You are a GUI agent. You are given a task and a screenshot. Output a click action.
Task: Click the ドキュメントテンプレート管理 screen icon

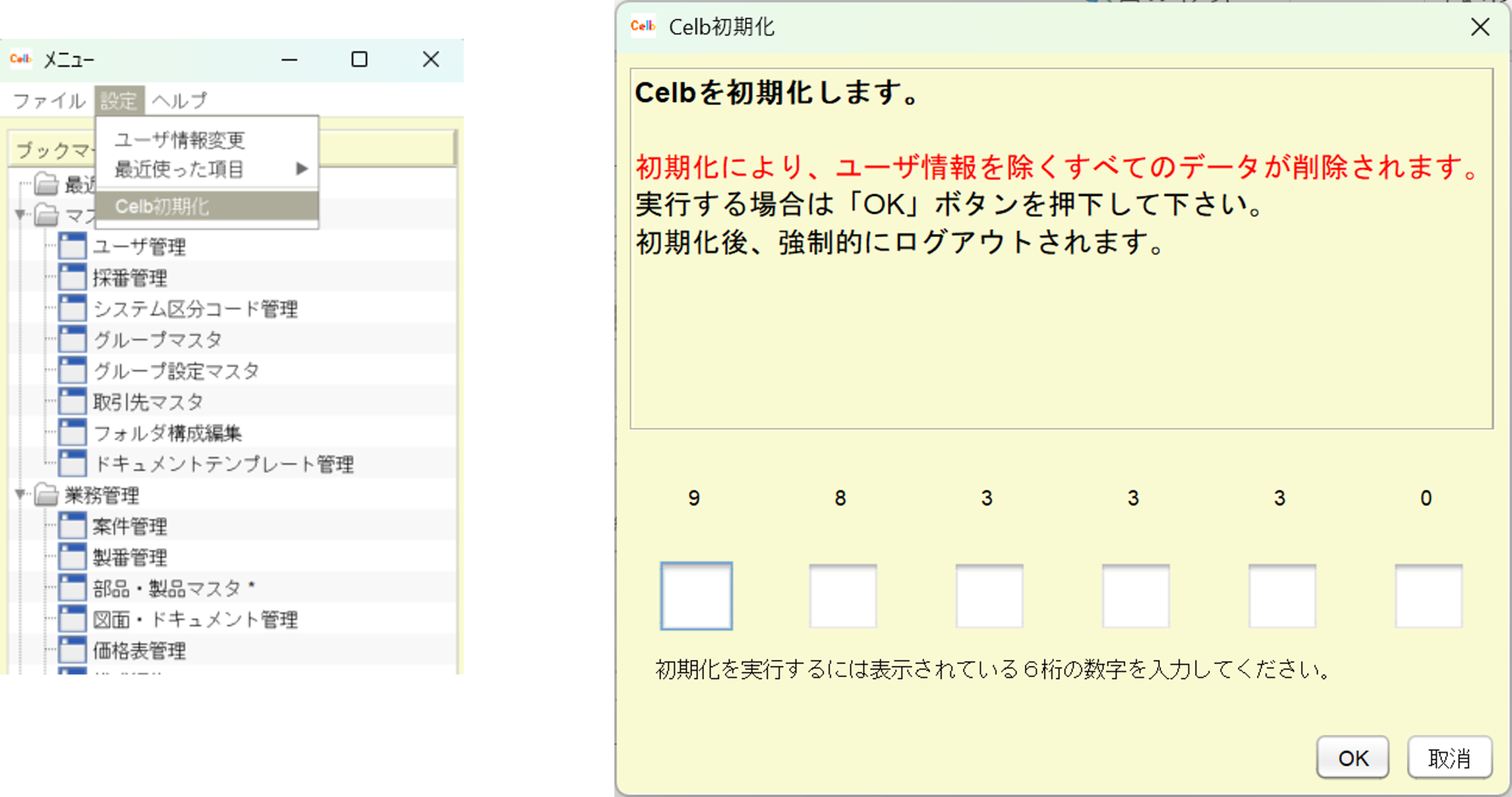pos(73,464)
